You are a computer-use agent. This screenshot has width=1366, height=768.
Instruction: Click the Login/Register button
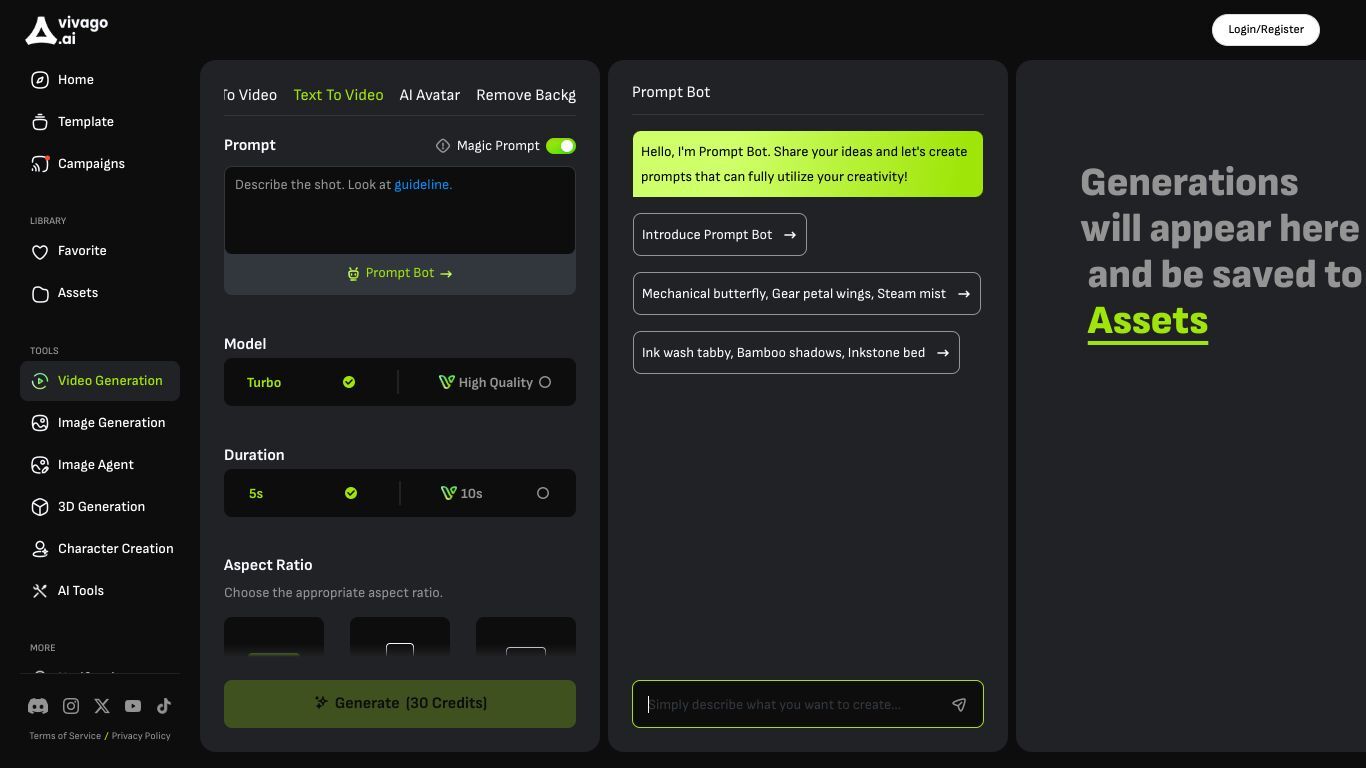pyautogui.click(x=1266, y=30)
